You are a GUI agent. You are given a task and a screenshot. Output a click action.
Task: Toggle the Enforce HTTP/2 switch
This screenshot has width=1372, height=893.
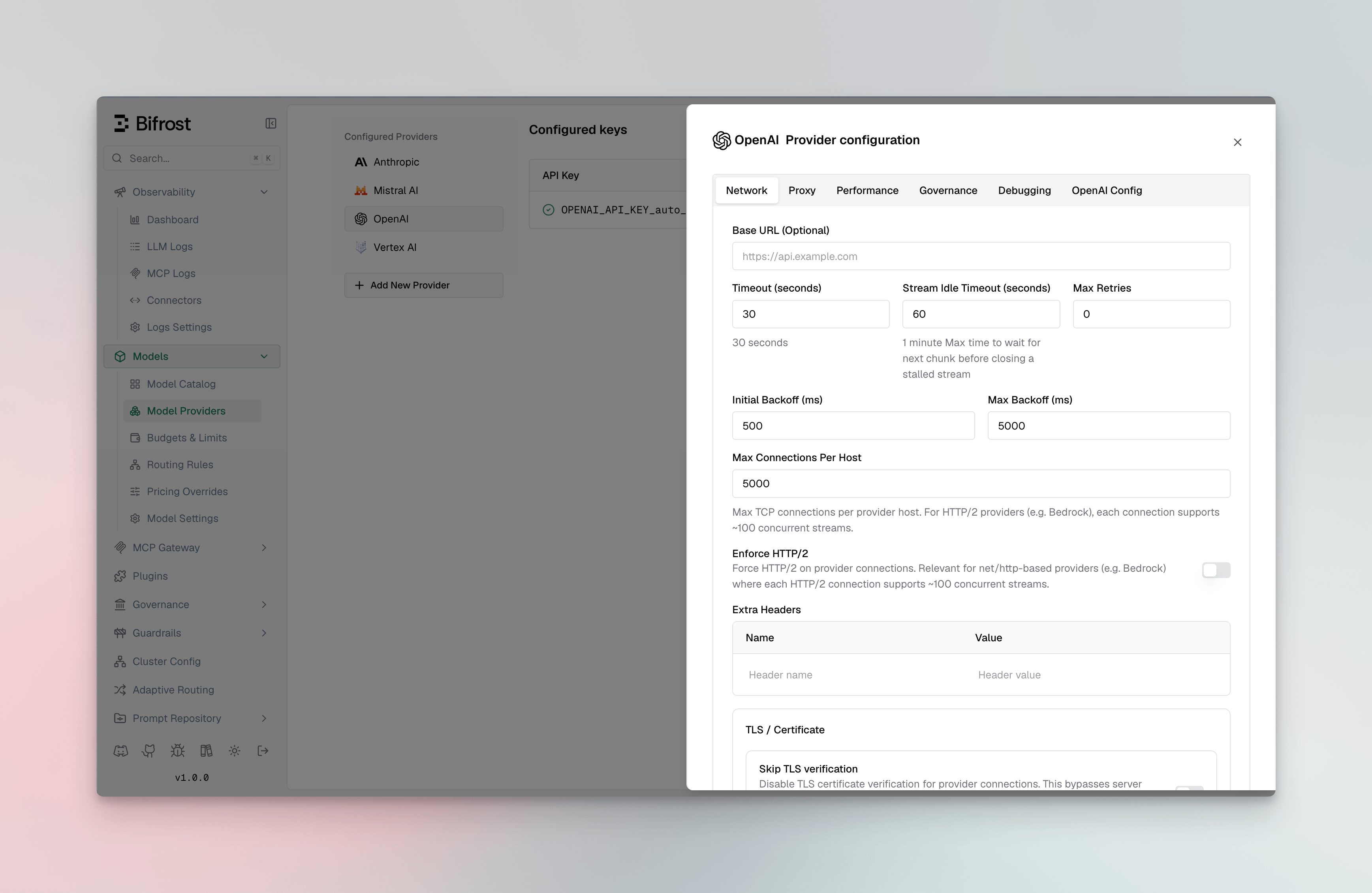1216,571
